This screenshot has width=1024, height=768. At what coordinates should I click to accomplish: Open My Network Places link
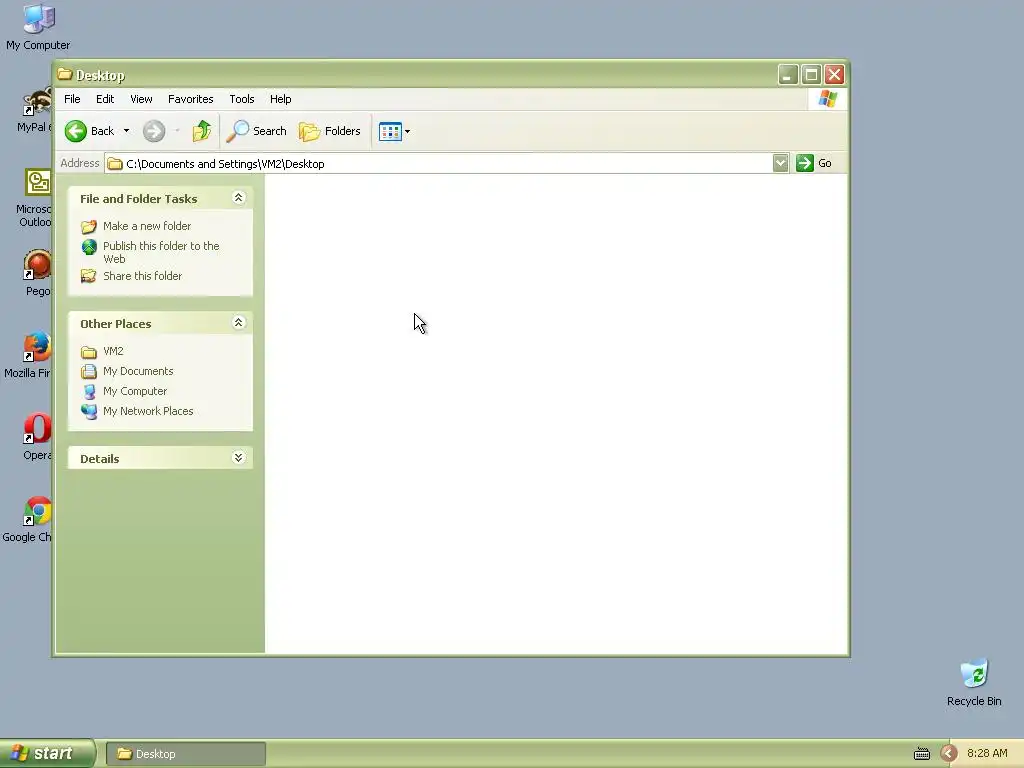148,411
